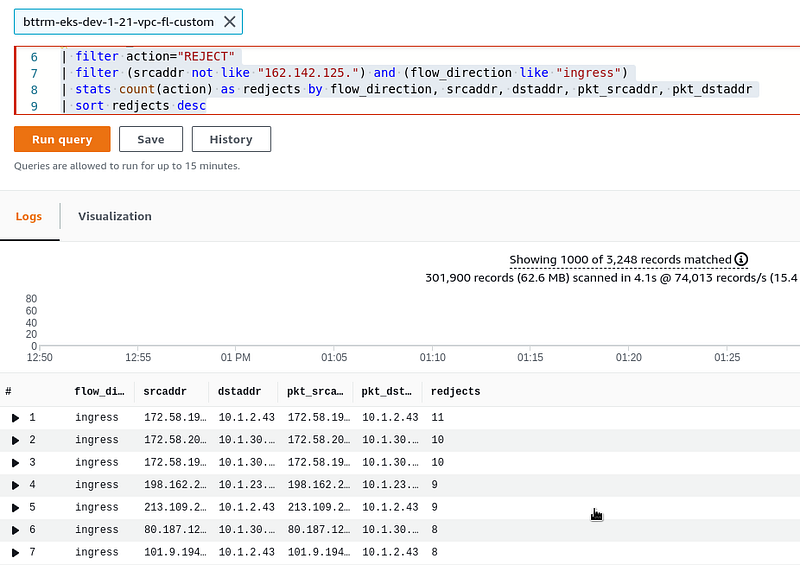Click srcaddr 213.109.2... in row 5
Viewport: 800px width, 565px height.
[175, 507]
